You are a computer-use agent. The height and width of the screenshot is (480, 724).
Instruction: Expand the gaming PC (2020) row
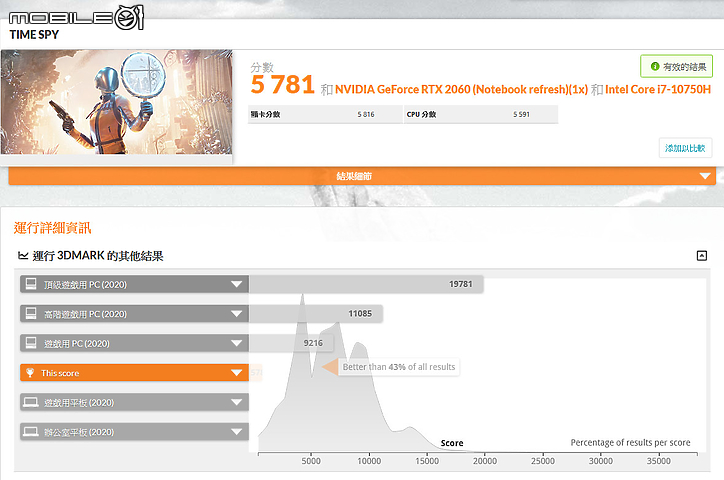[x=134, y=343]
